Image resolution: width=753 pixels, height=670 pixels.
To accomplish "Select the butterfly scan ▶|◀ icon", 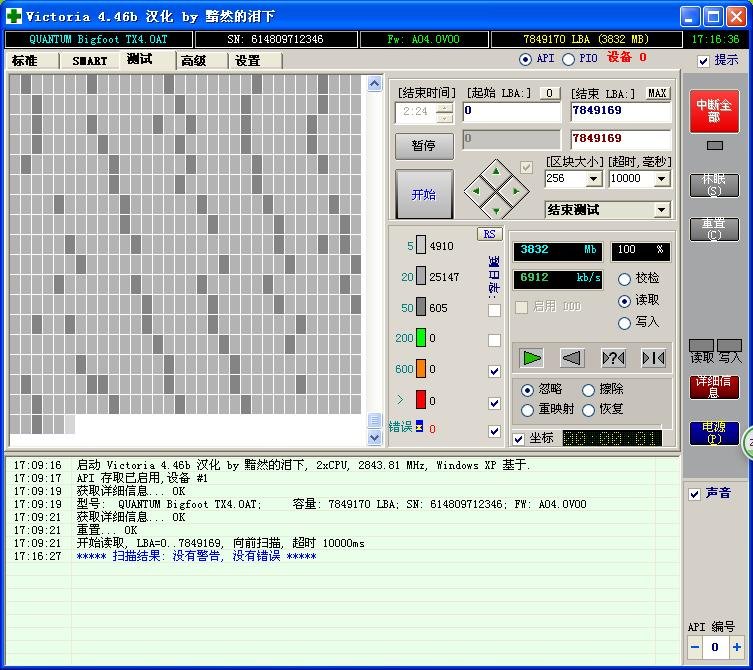I will click(x=653, y=357).
